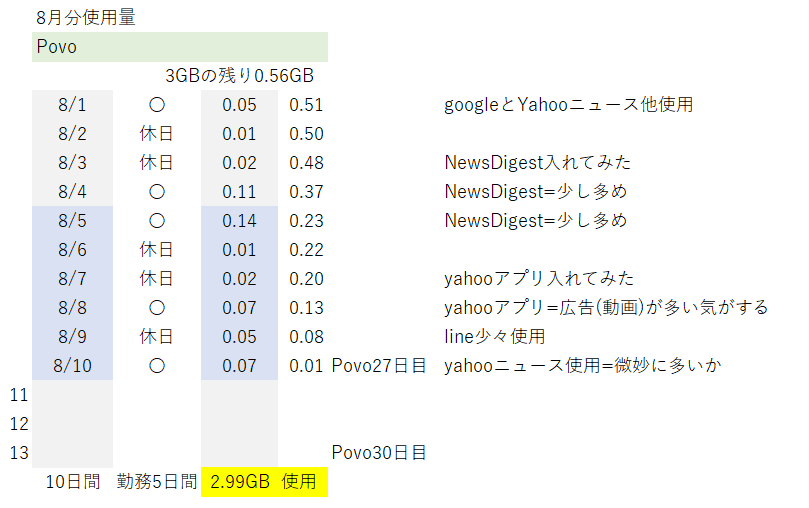
Task: Select the line少々使用 note
Action: (x=494, y=337)
